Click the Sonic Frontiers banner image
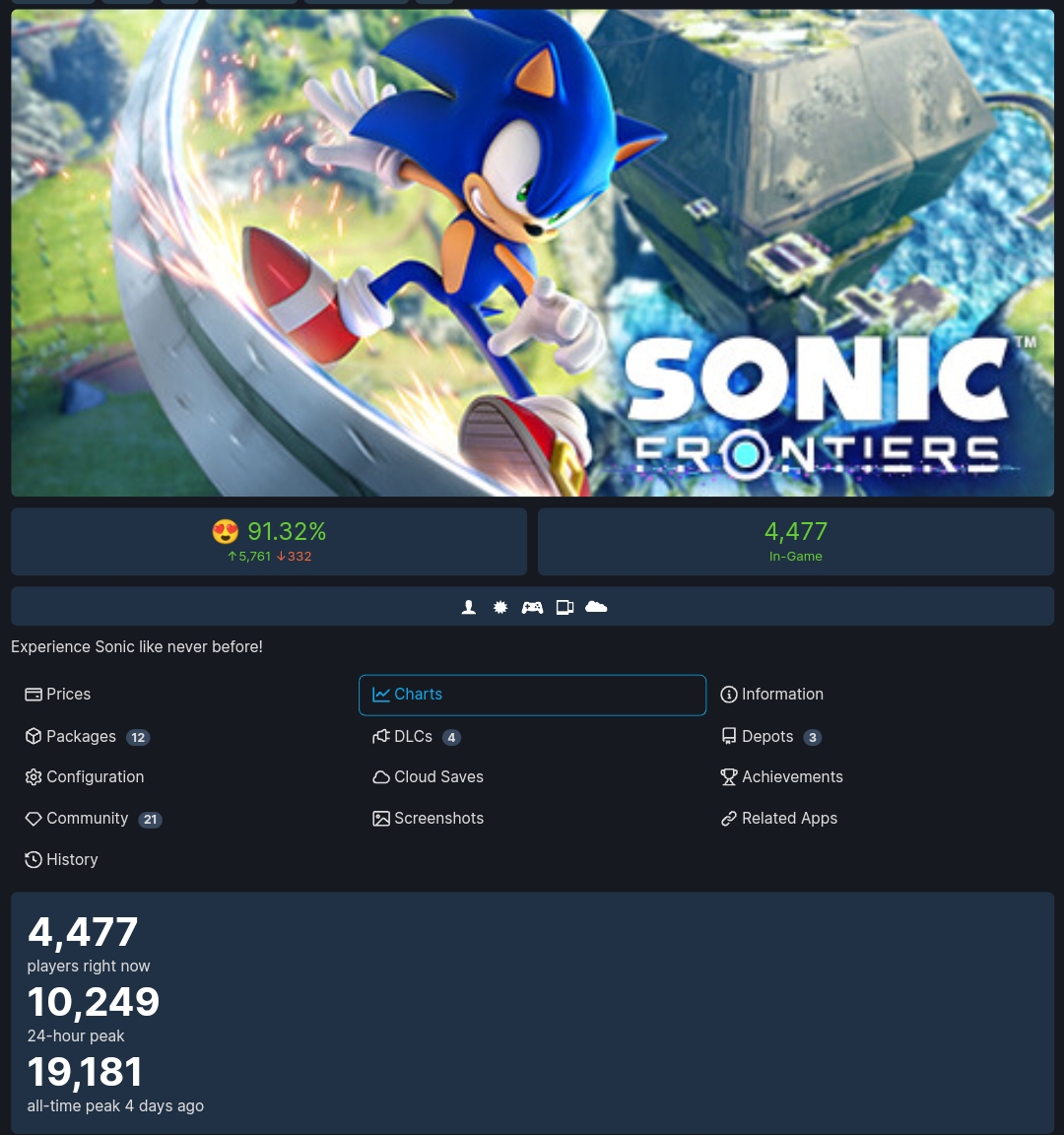 click(532, 252)
